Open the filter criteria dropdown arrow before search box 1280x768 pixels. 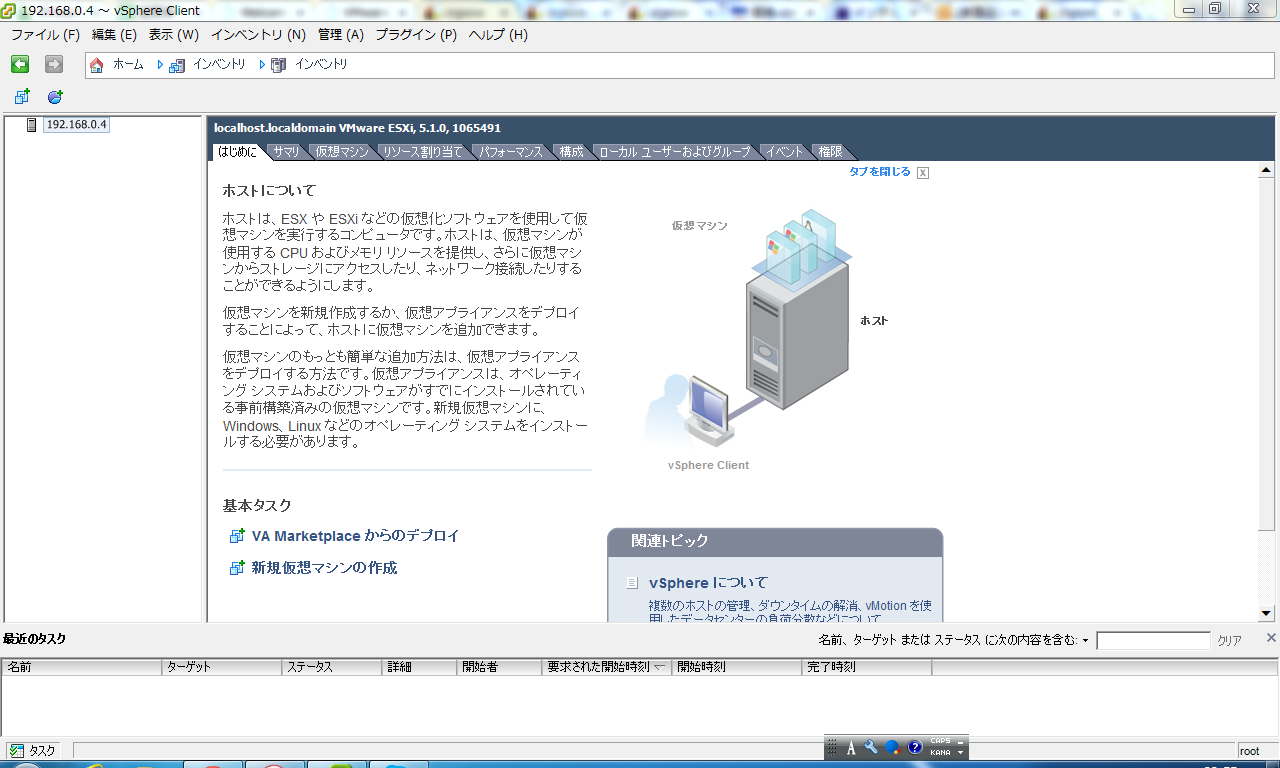(1086, 640)
